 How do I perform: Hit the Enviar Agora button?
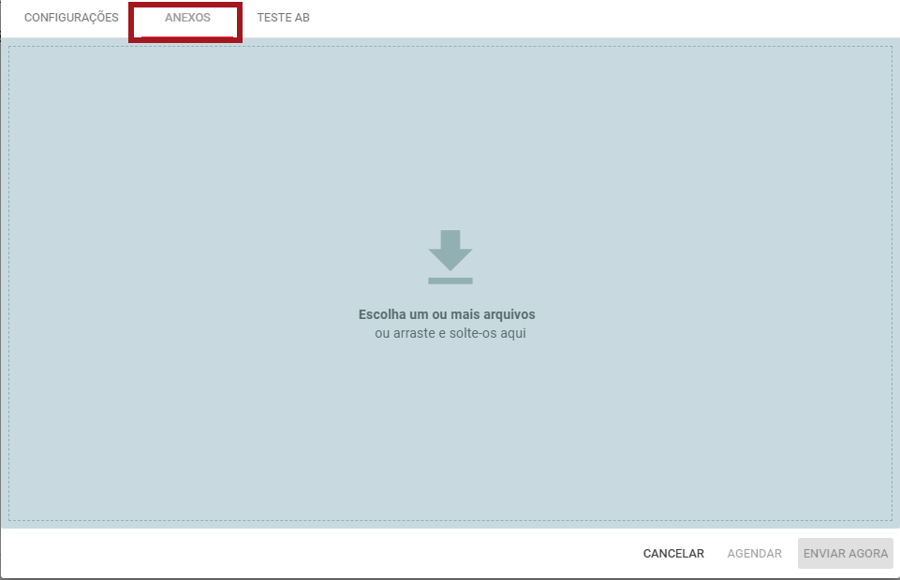click(845, 553)
